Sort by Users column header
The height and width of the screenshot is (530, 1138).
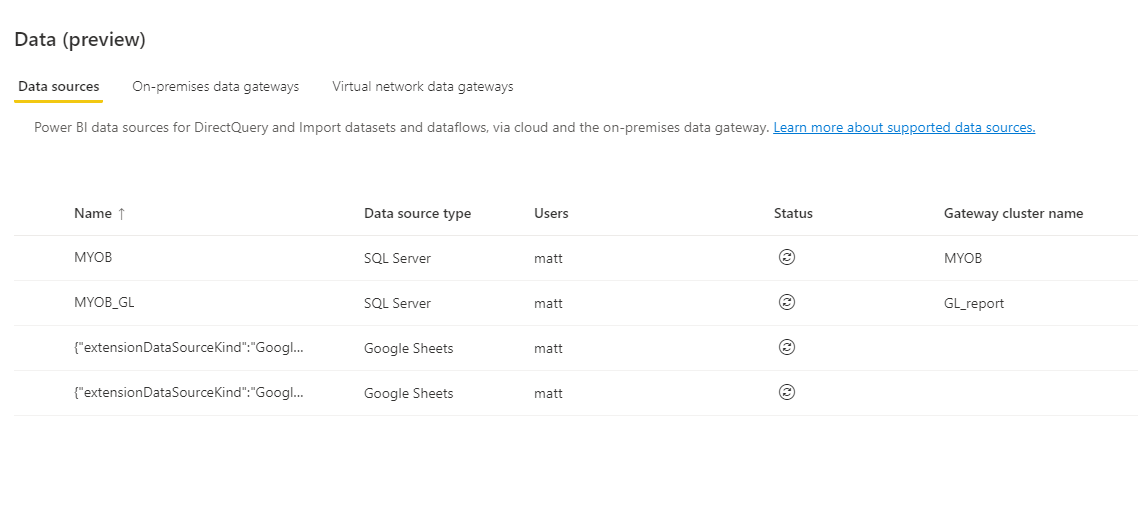tap(551, 213)
